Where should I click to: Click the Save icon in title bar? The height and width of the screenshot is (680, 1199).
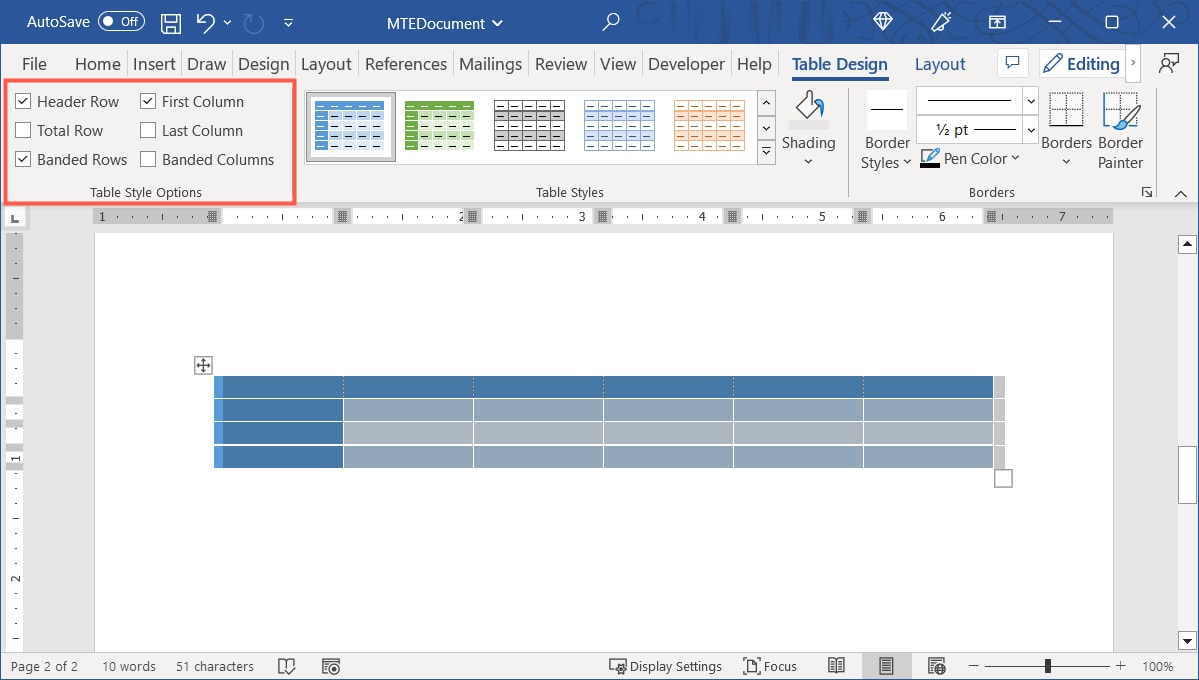[x=171, y=22]
